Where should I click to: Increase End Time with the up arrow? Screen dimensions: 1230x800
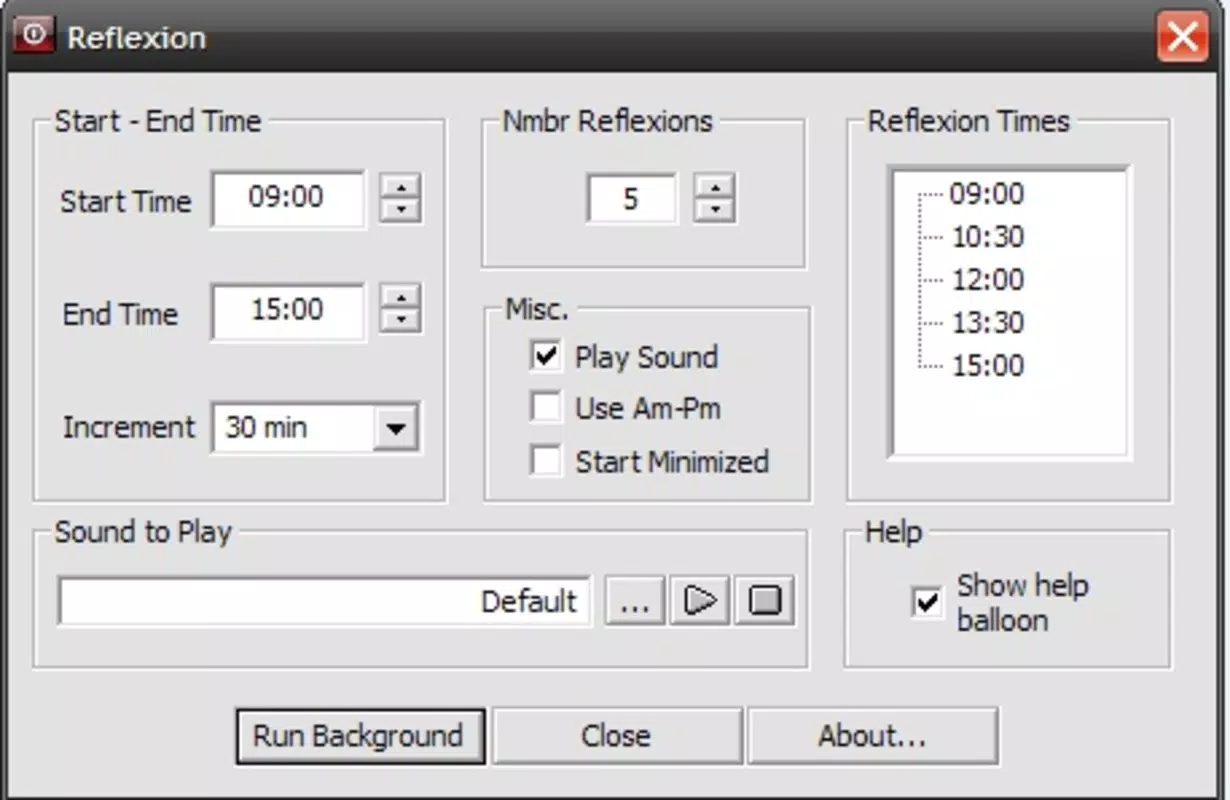pyautogui.click(x=401, y=297)
